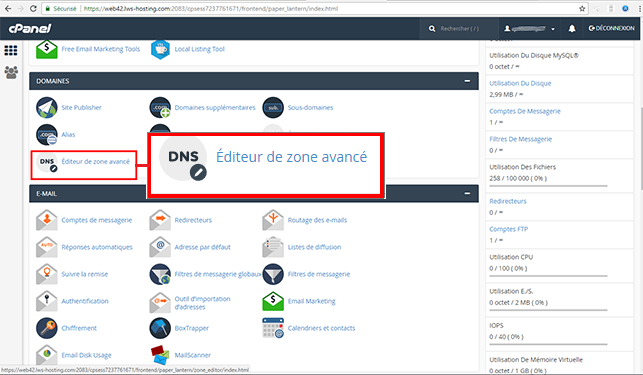Click BoxTrapper text link
Image resolution: width=643 pixels, height=375 pixels.
tap(192, 328)
